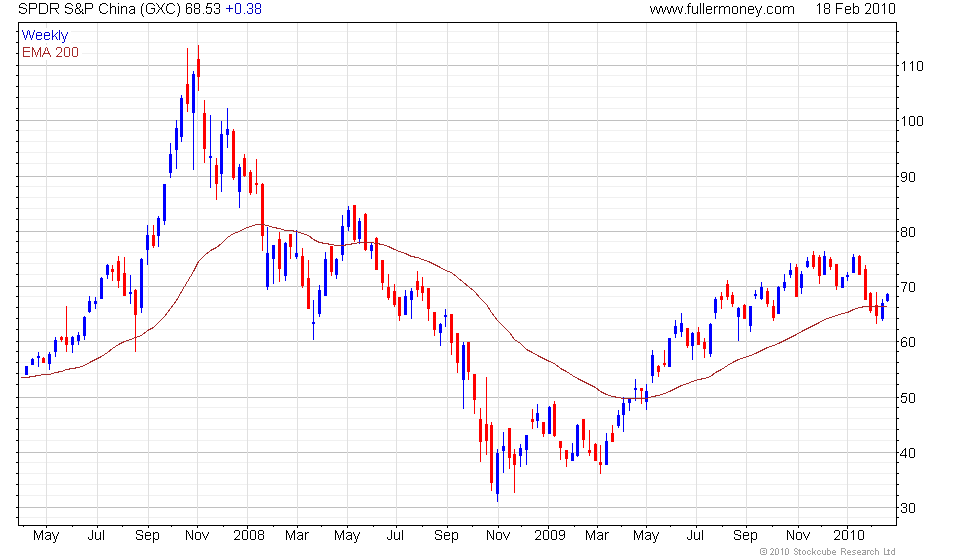Click the SPDR S&P China (GXC) title
The width and height of the screenshot is (980, 560).
100,9
